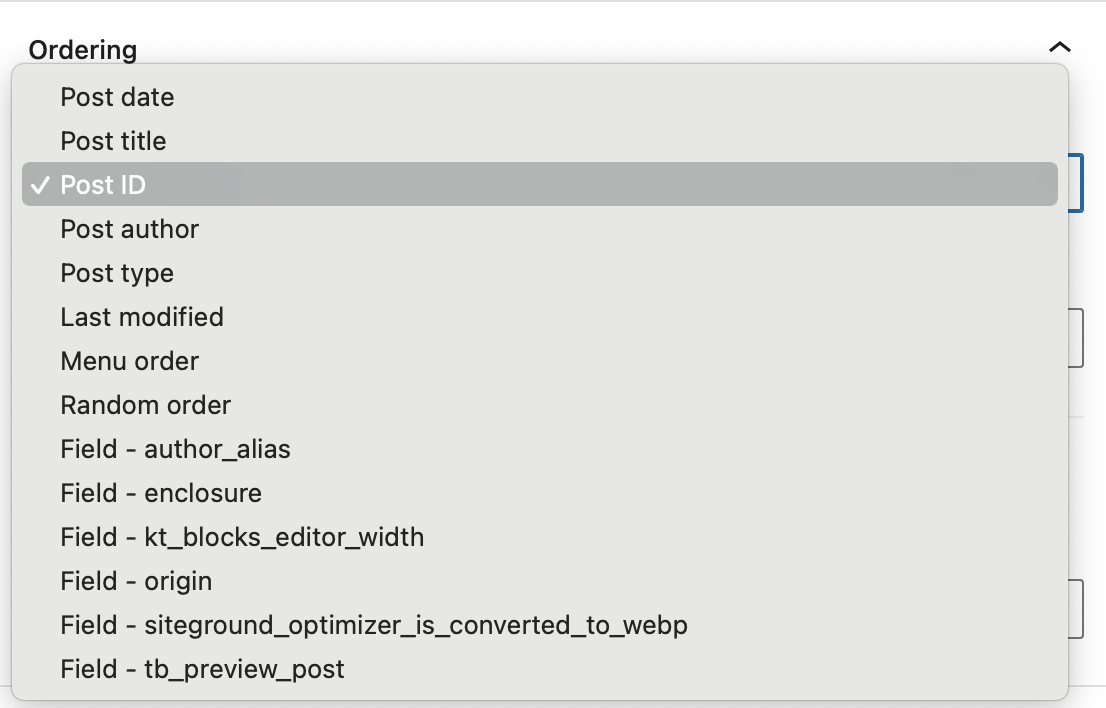Select Random order option
The height and width of the screenshot is (708, 1106).
tap(540, 405)
